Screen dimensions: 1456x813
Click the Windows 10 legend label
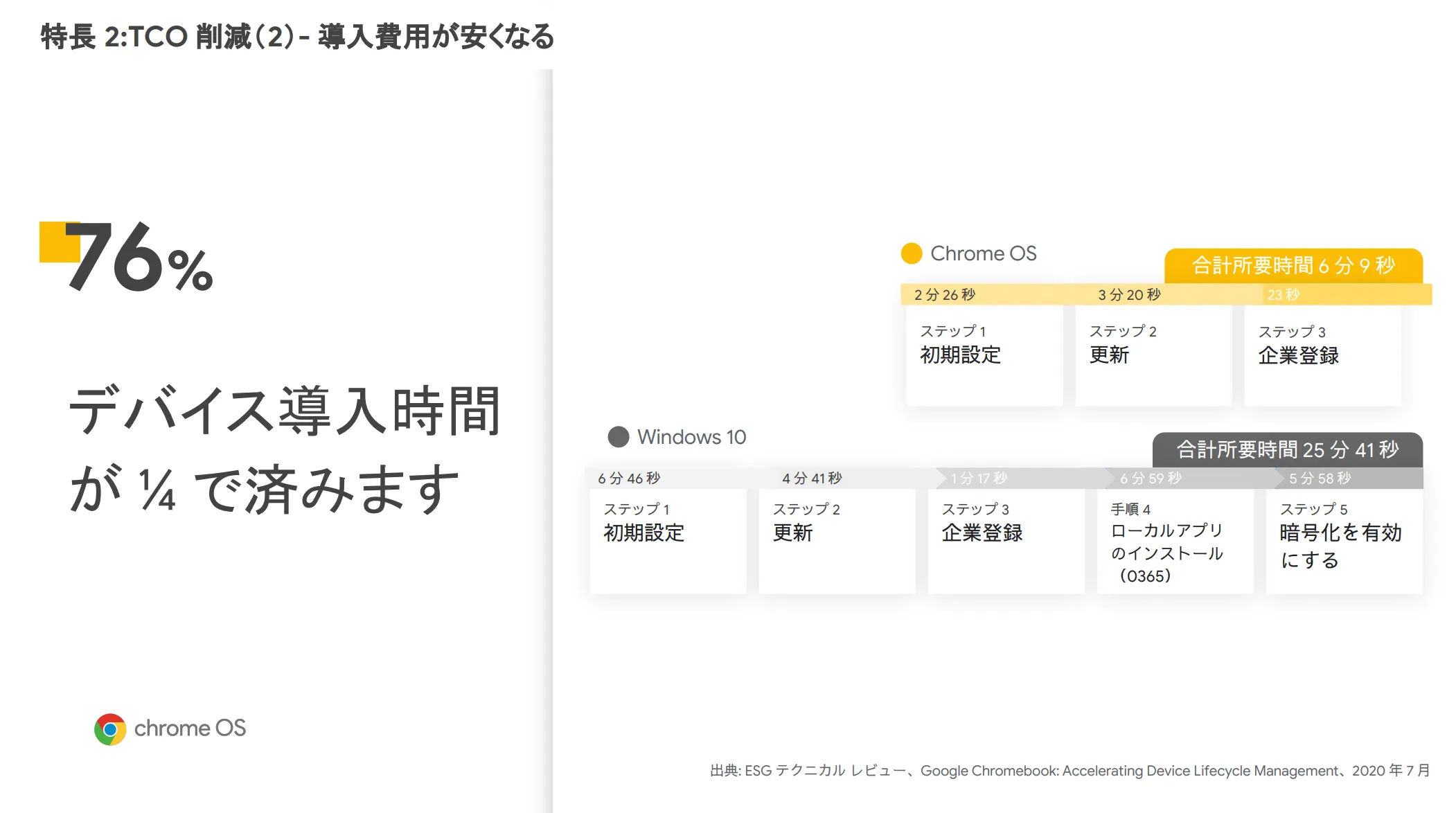pos(691,437)
